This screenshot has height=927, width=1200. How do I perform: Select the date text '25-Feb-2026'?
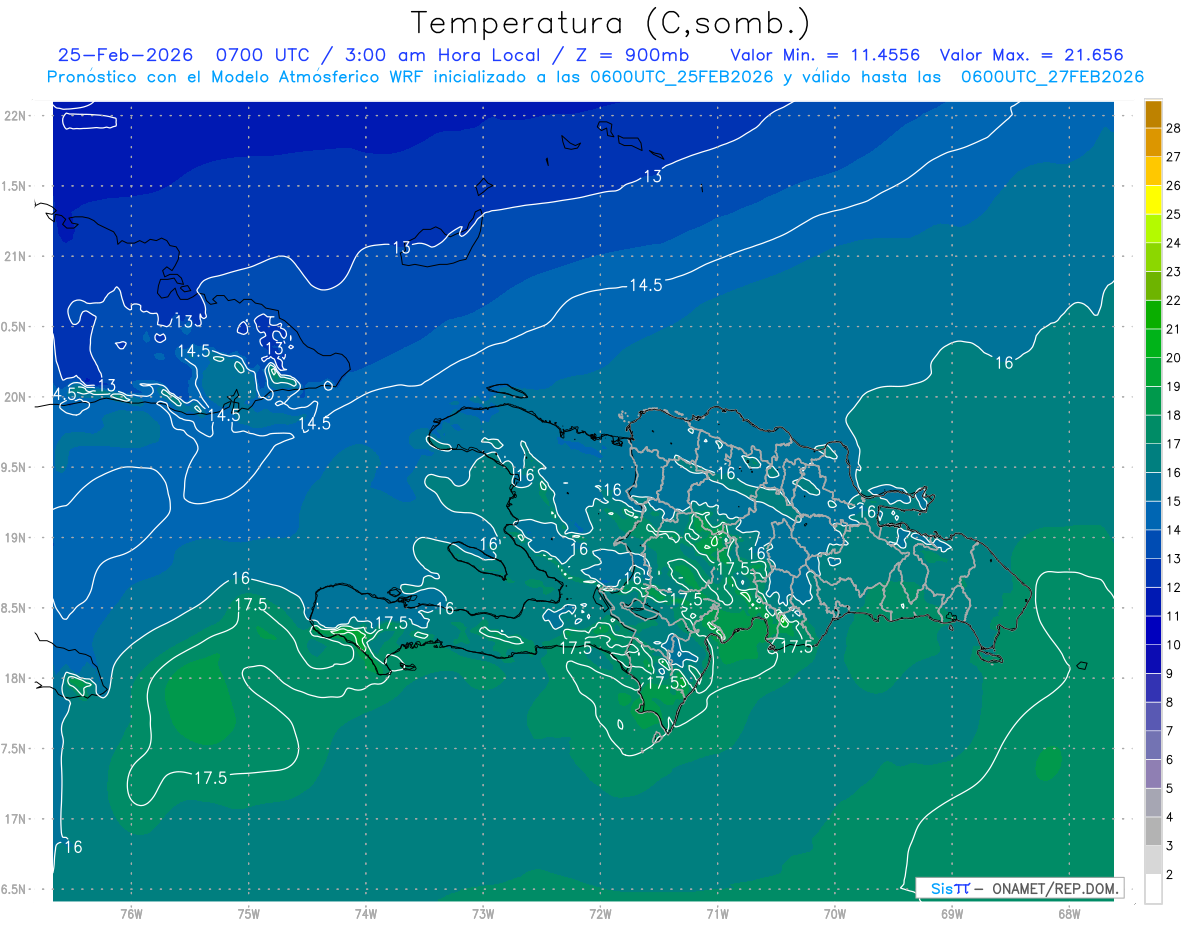124,55
